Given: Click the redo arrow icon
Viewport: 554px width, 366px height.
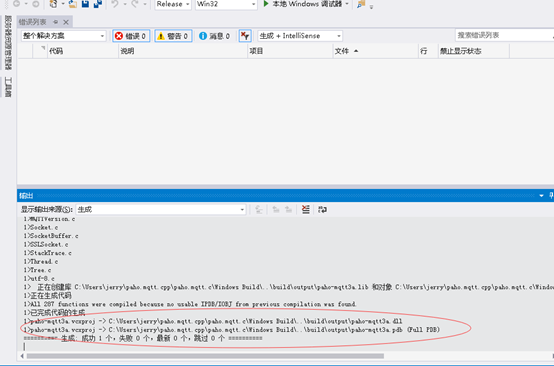Looking at the screenshot, I should pyautogui.click(x=135, y=4).
